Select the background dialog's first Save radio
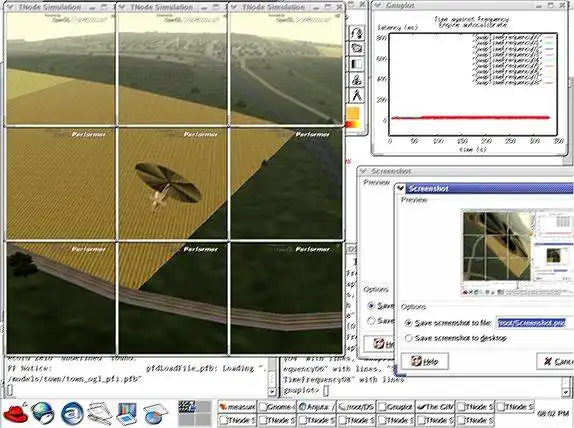This screenshot has height=428, width=574. pyautogui.click(x=371, y=305)
